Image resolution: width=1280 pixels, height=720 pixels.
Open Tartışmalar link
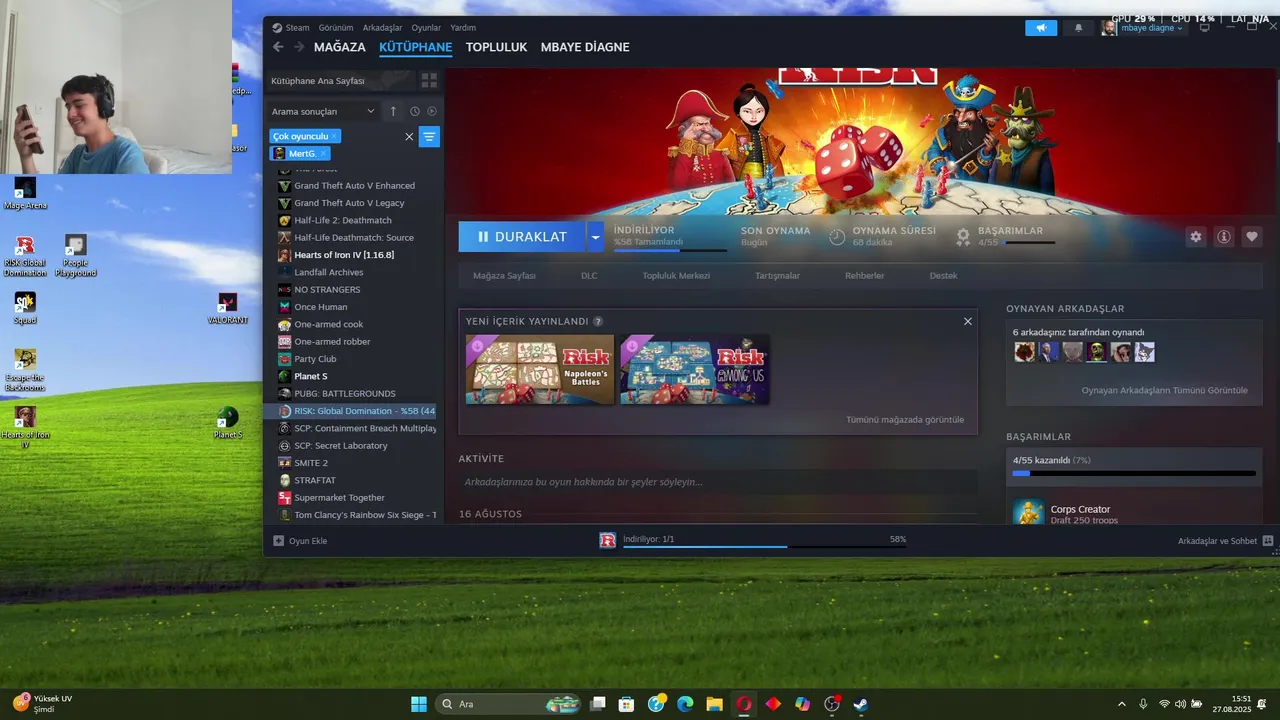click(x=777, y=276)
